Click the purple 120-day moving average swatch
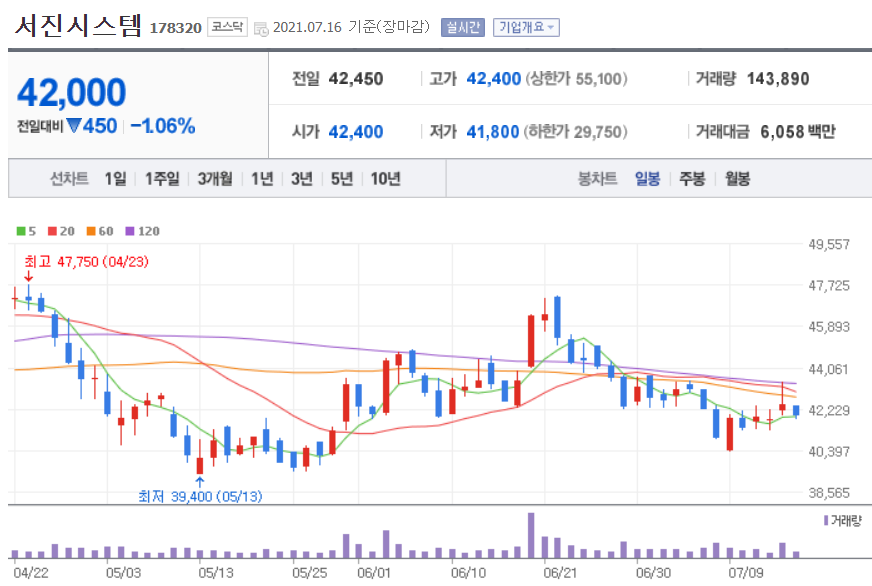This screenshot has width=872, height=586. (x=130, y=231)
